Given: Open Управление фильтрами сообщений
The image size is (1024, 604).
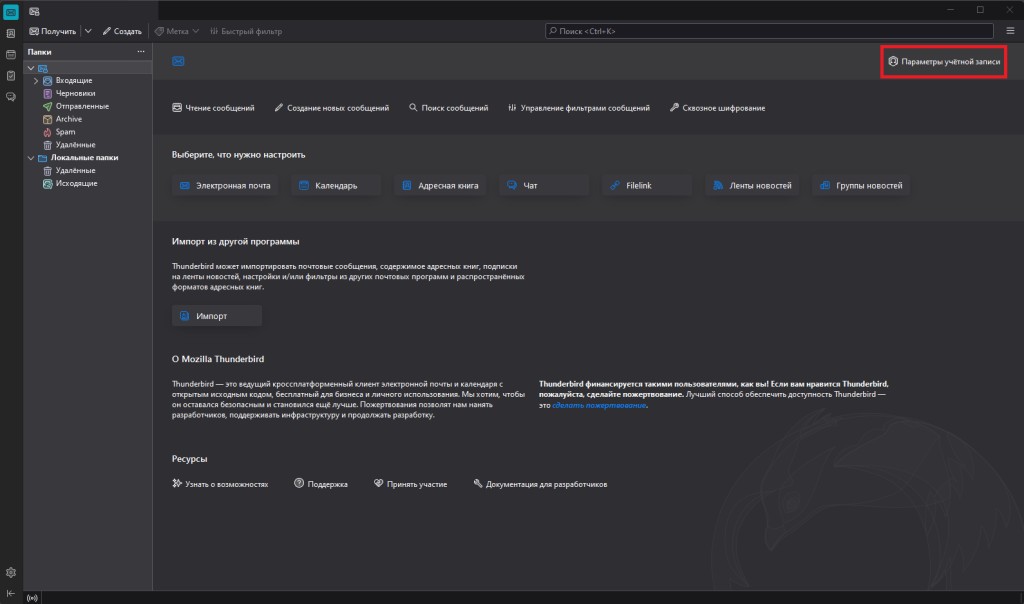Looking at the screenshot, I should 579,108.
